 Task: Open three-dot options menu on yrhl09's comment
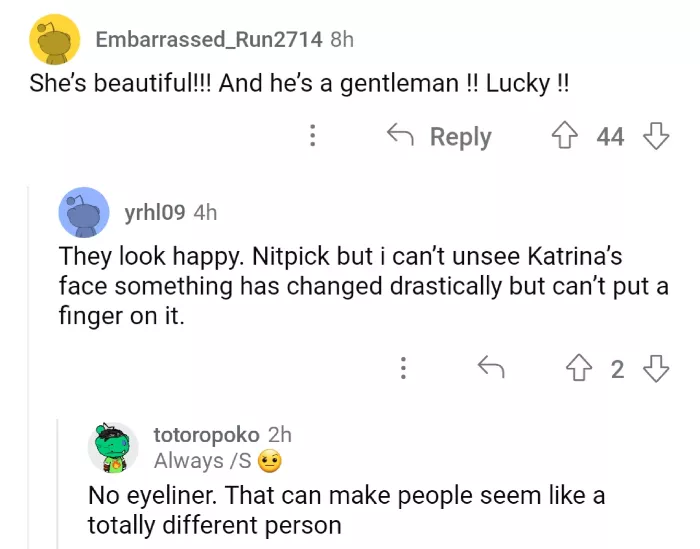tap(403, 369)
